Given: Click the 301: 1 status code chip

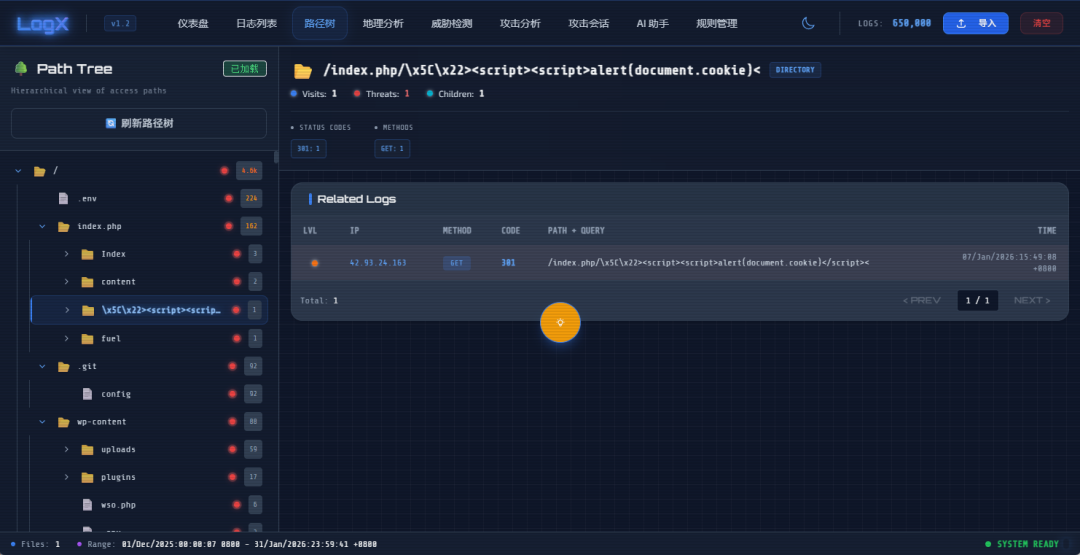Looking at the screenshot, I should pos(309,149).
